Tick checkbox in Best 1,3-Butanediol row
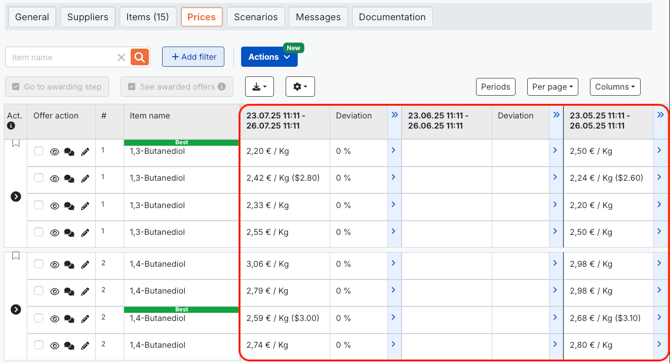This screenshot has width=670, height=363. pyautogui.click(x=39, y=151)
